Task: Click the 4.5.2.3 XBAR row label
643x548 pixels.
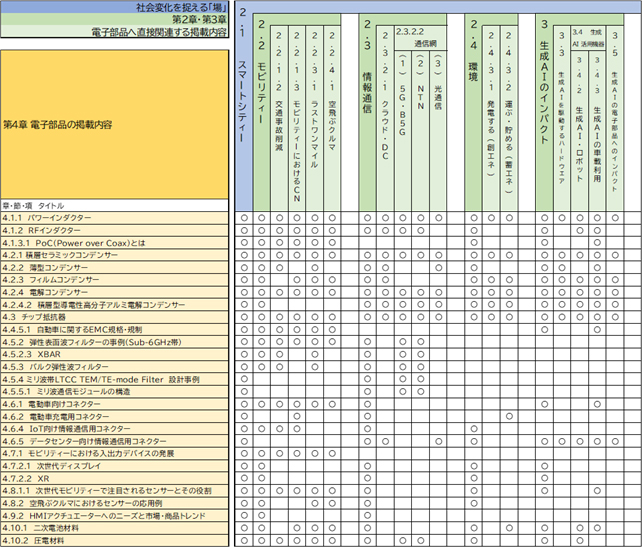Action: (x=114, y=354)
